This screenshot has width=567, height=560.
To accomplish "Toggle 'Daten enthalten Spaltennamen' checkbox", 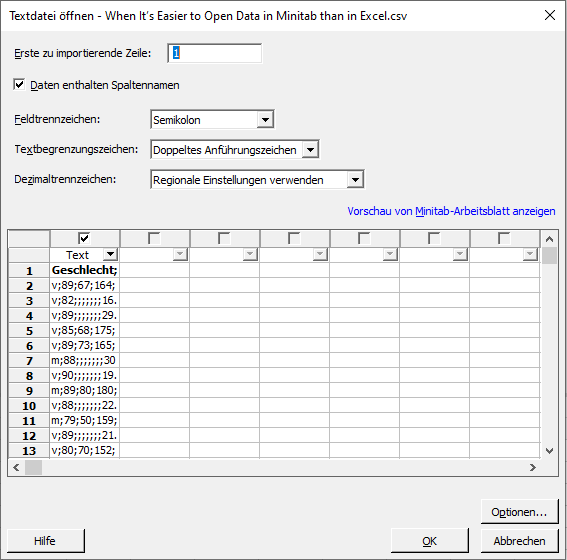I will pyautogui.click(x=19, y=85).
